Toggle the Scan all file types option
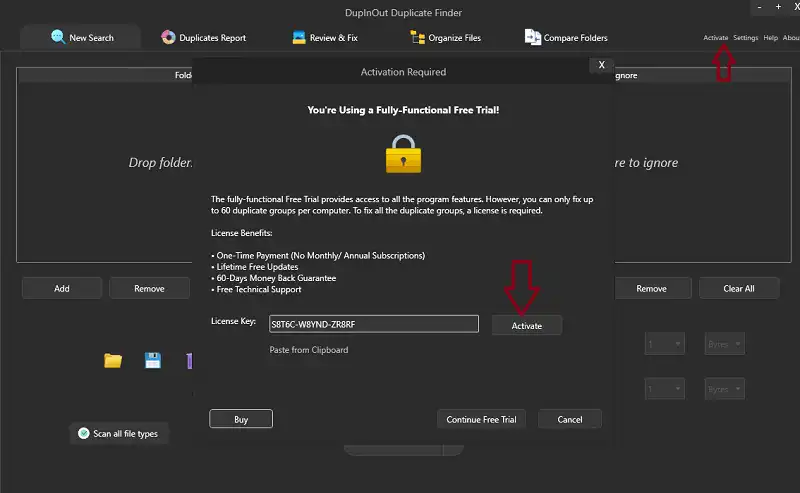800x493 pixels. [x=84, y=433]
